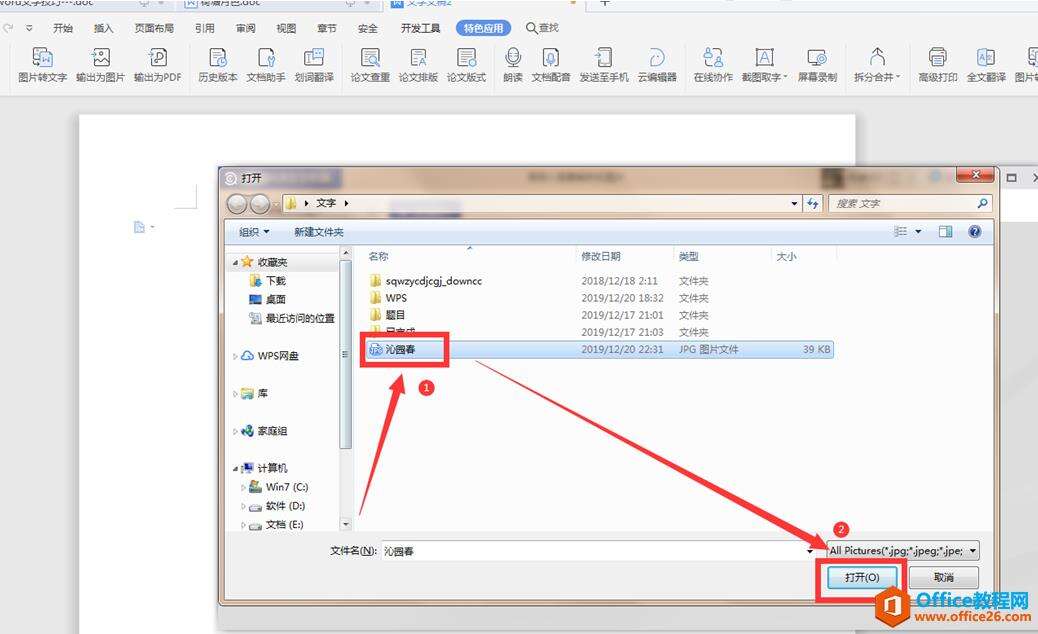
Task: Select the 沁园春 JPG file
Action: [599, 349]
